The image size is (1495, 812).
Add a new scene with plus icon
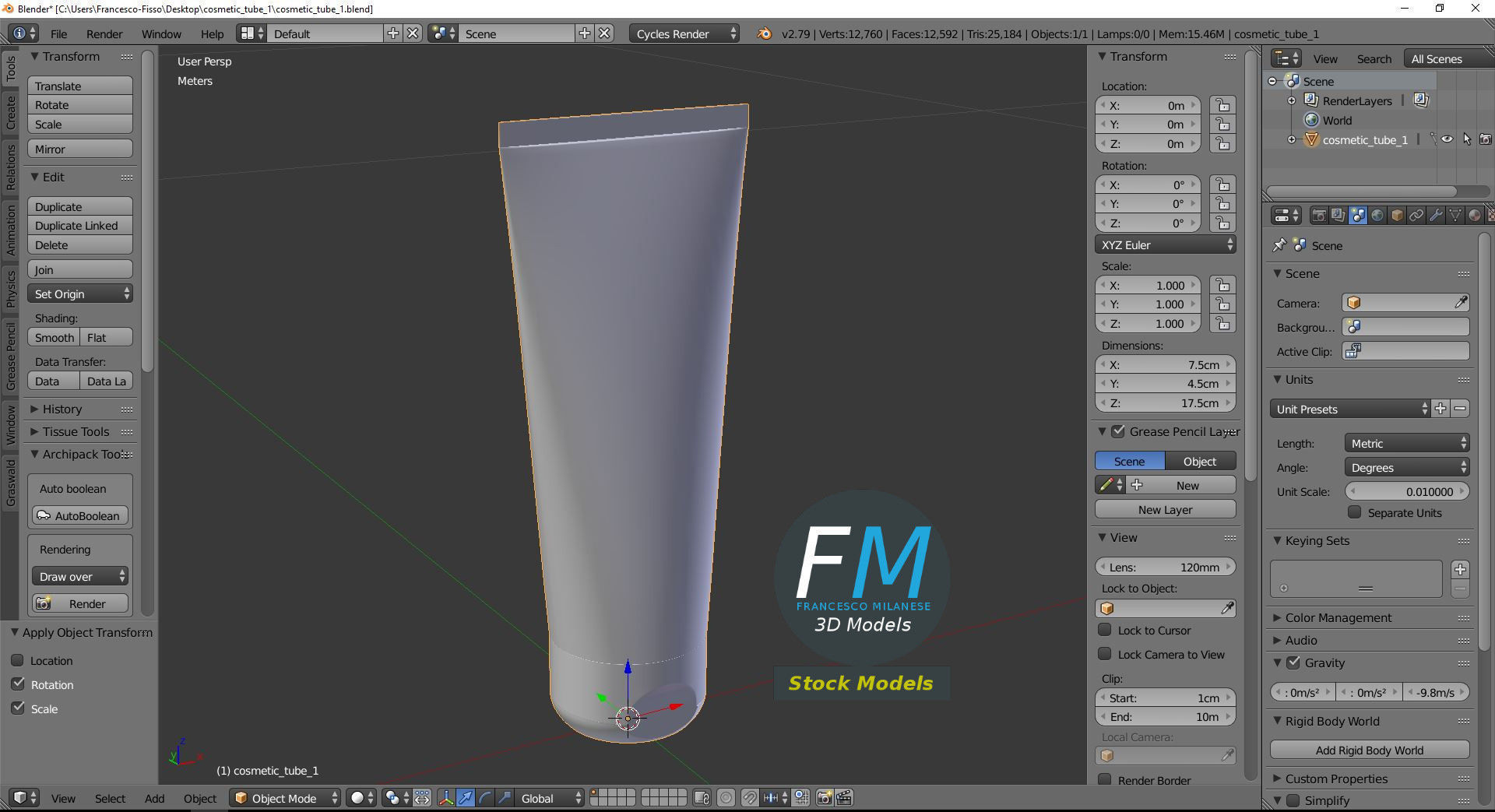click(584, 33)
